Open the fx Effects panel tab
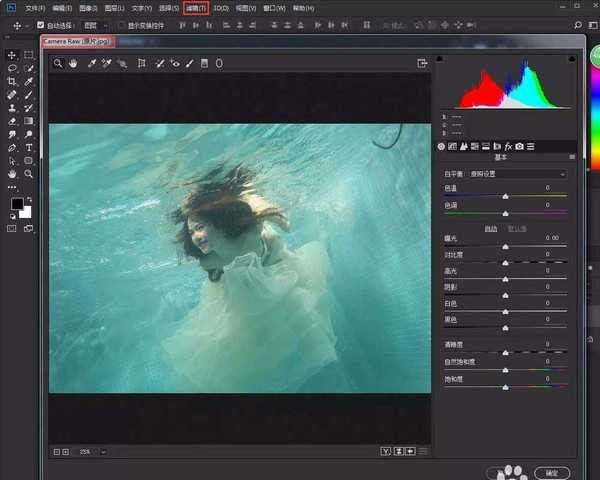This screenshot has width=600, height=480. (x=508, y=147)
